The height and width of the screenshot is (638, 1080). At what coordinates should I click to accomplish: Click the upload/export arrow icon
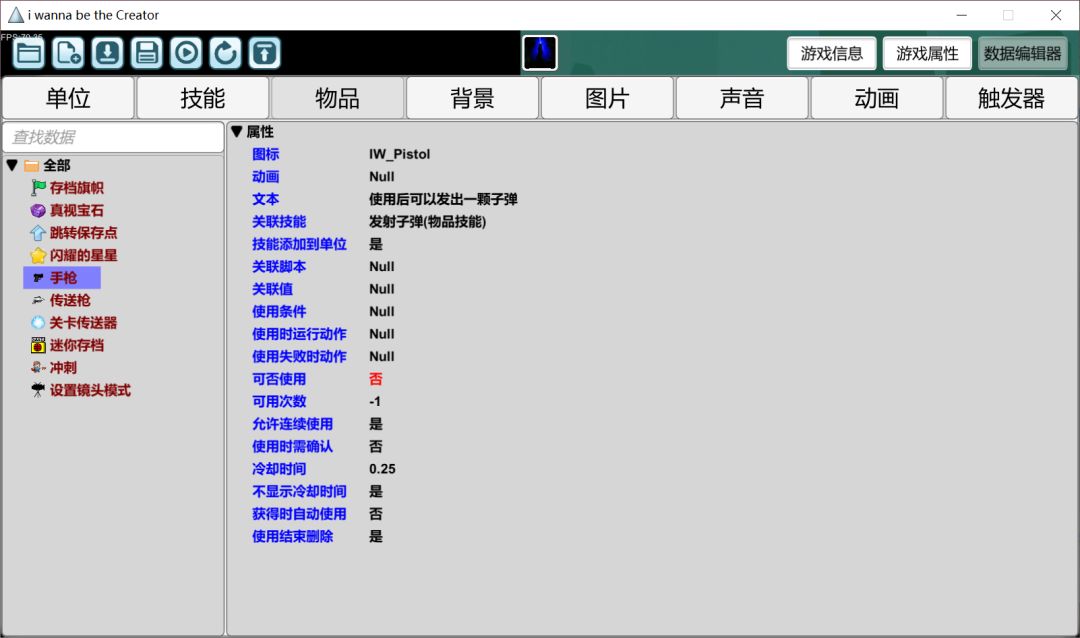(x=264, y=53)
